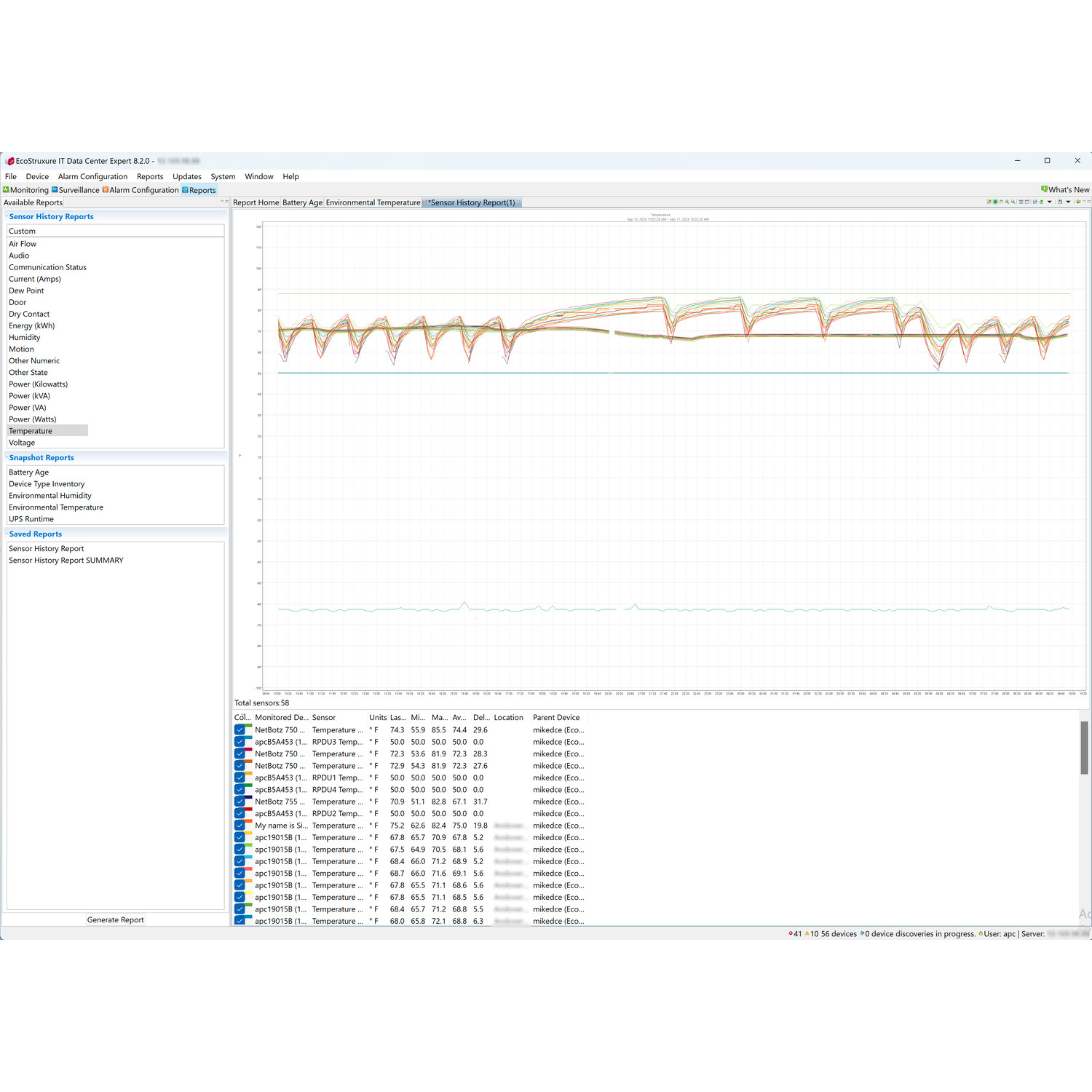Switch to the Environmental Temperature tab
1092x1092 pixels.
[373, 202]
